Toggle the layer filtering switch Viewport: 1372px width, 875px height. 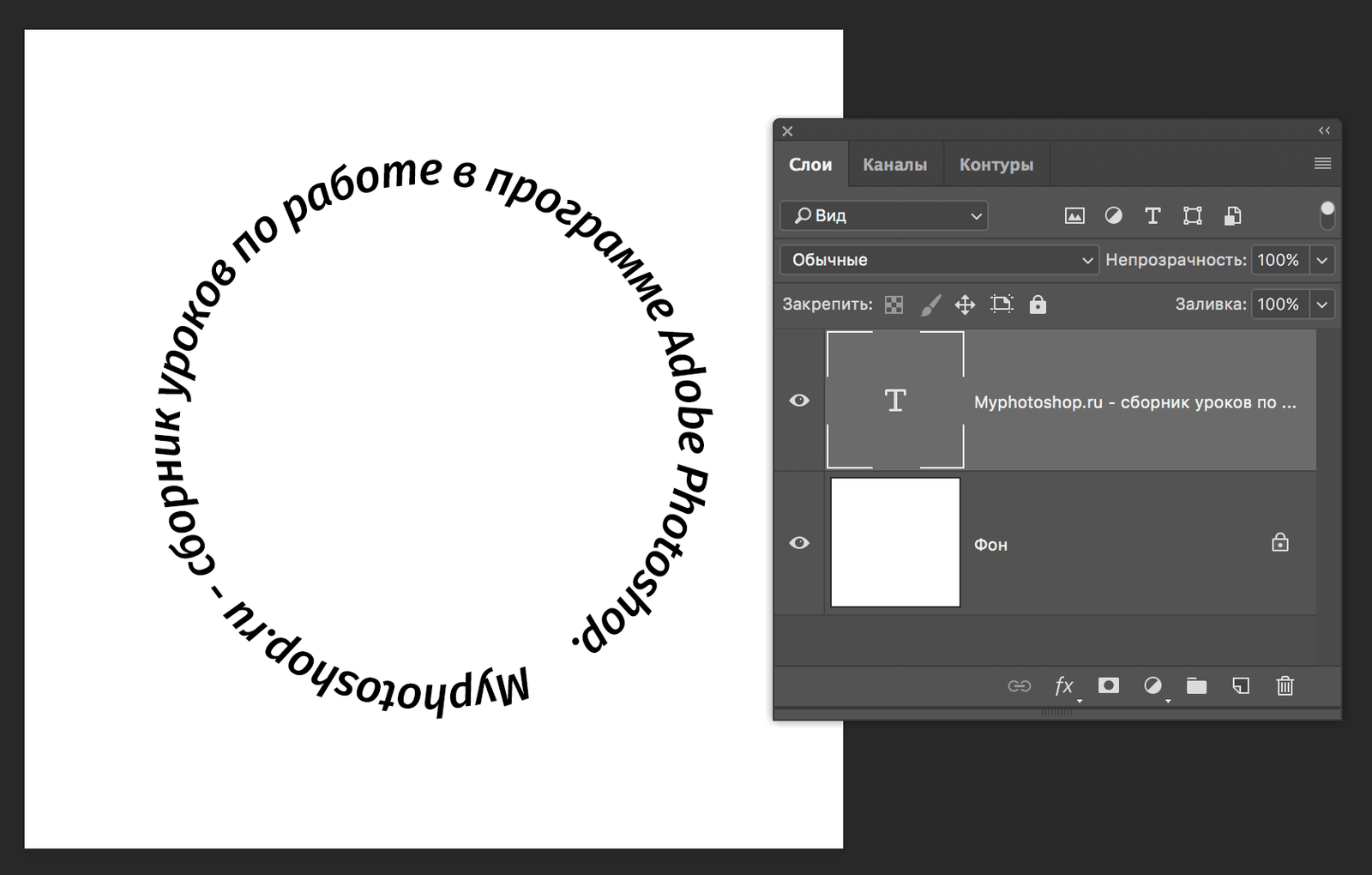(1327, 215)
